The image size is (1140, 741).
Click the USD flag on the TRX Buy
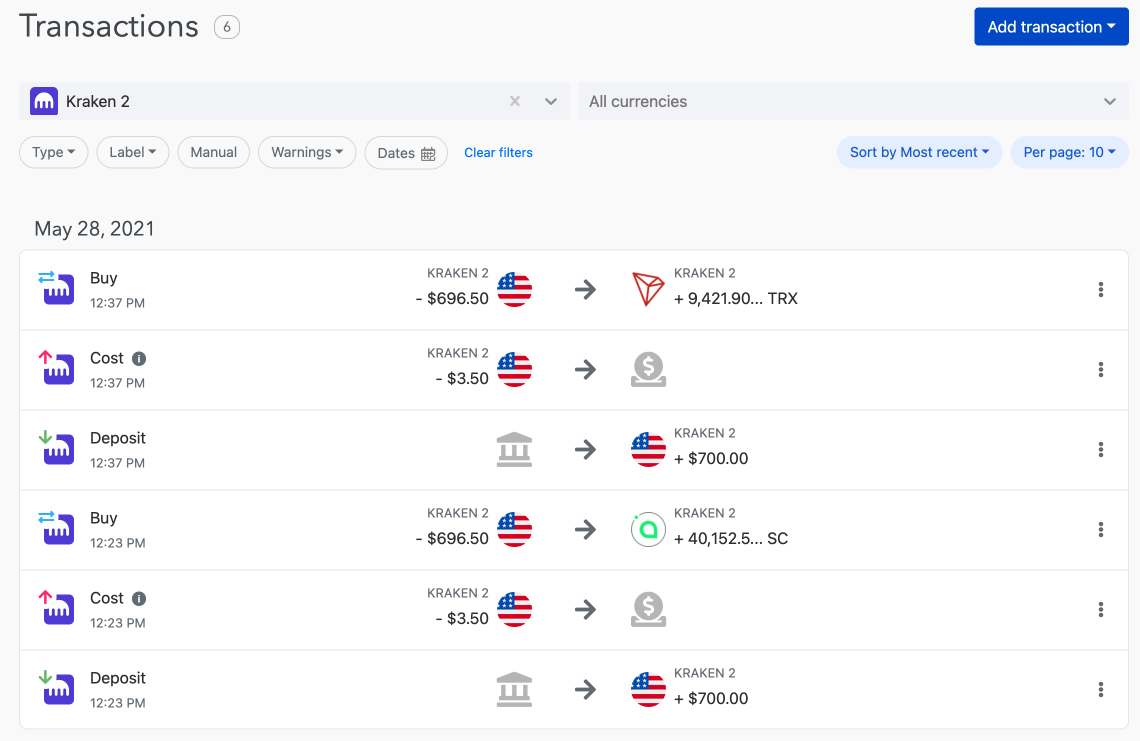point(515,289)
